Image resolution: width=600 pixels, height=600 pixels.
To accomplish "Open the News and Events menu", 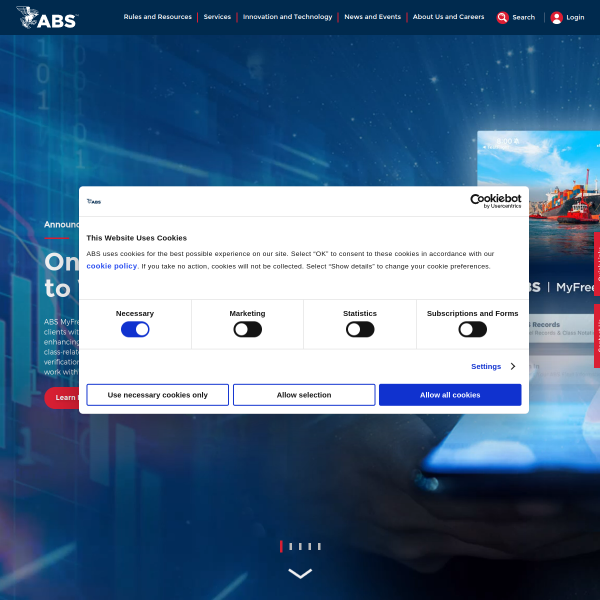I will pyautogui.click(x=372, y=17).
